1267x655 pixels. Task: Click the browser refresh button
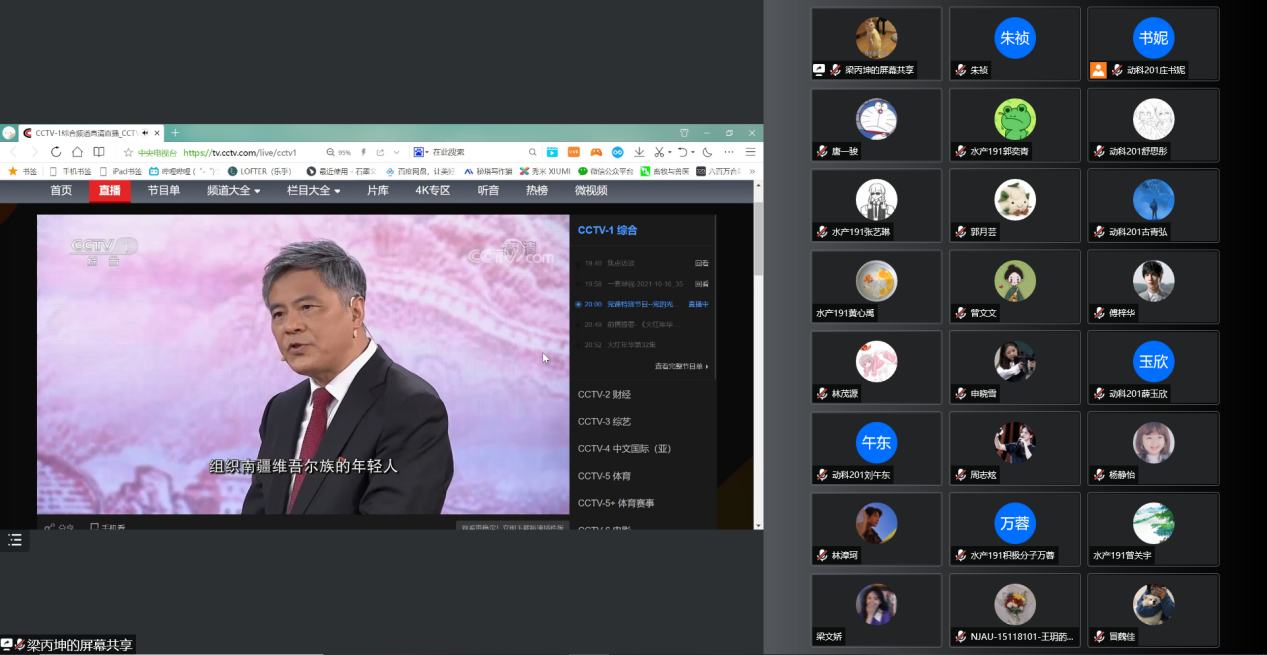55,152
